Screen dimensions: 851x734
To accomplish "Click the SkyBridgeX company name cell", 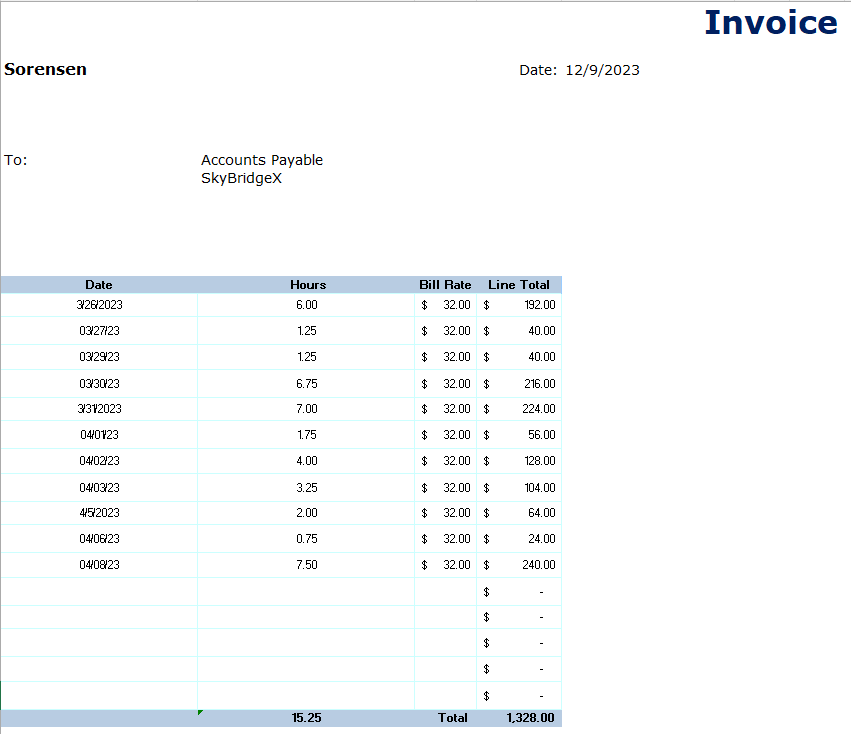I will pos(241,179).
